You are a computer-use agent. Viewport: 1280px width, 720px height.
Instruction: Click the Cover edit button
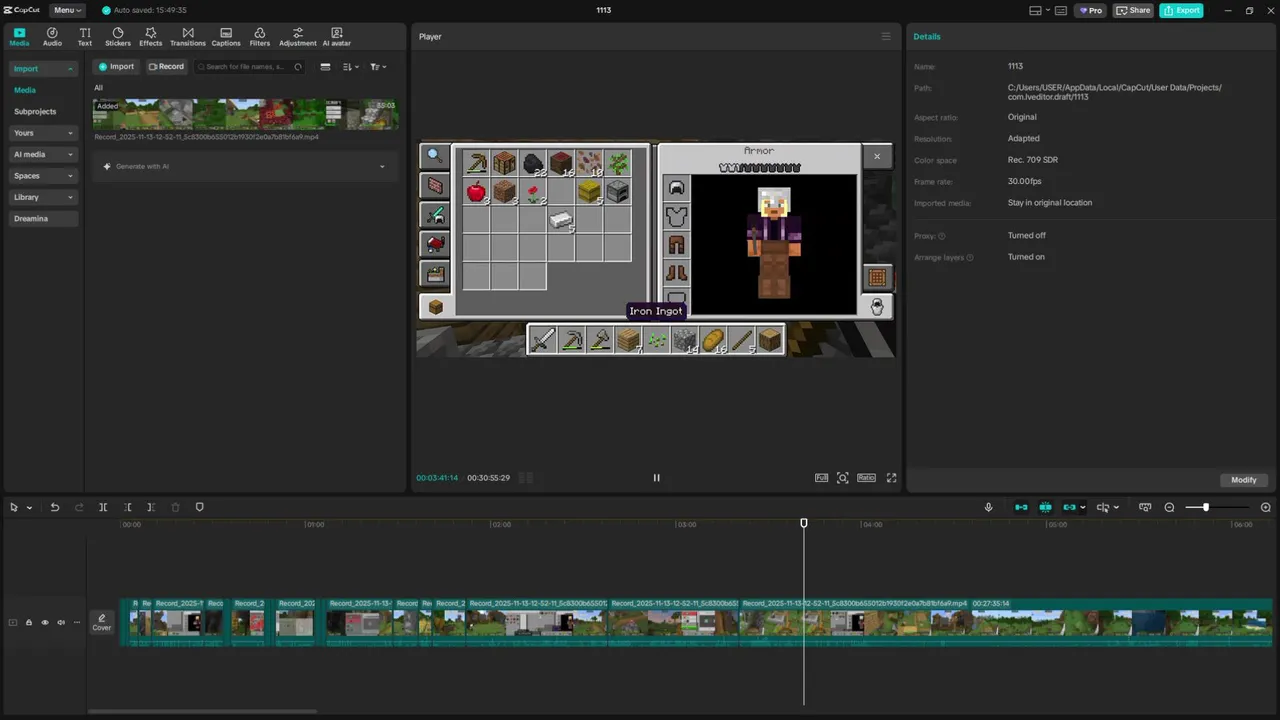[102, 622]
